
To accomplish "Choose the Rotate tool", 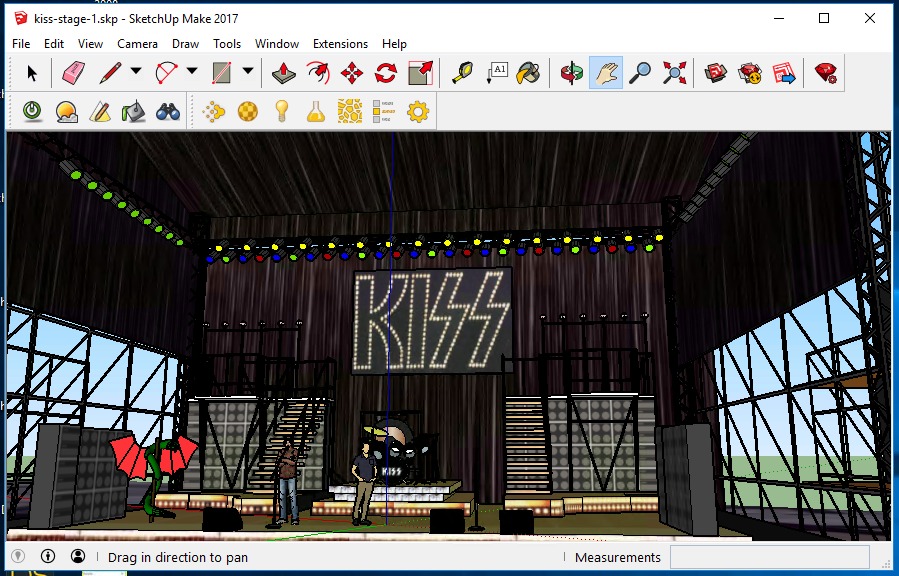I will tap(386, 73).
